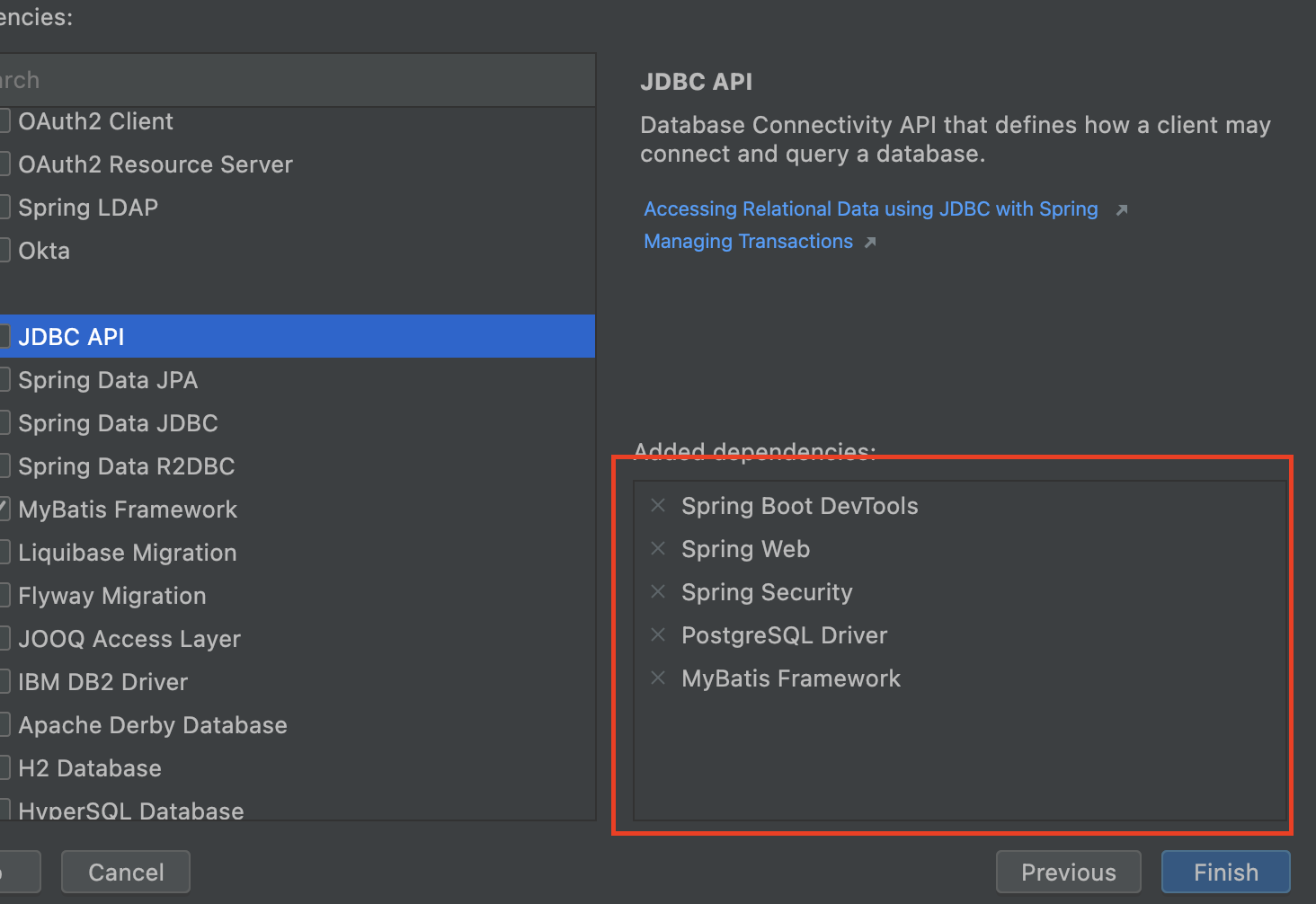Select the H2 Database list entry
The height and width of the screenshot is (904, 1316).
(297, 768)
